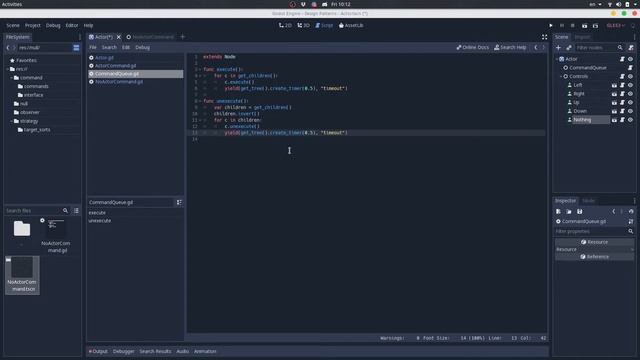
Task: Hide the Down node
Action: click(631, 111)
